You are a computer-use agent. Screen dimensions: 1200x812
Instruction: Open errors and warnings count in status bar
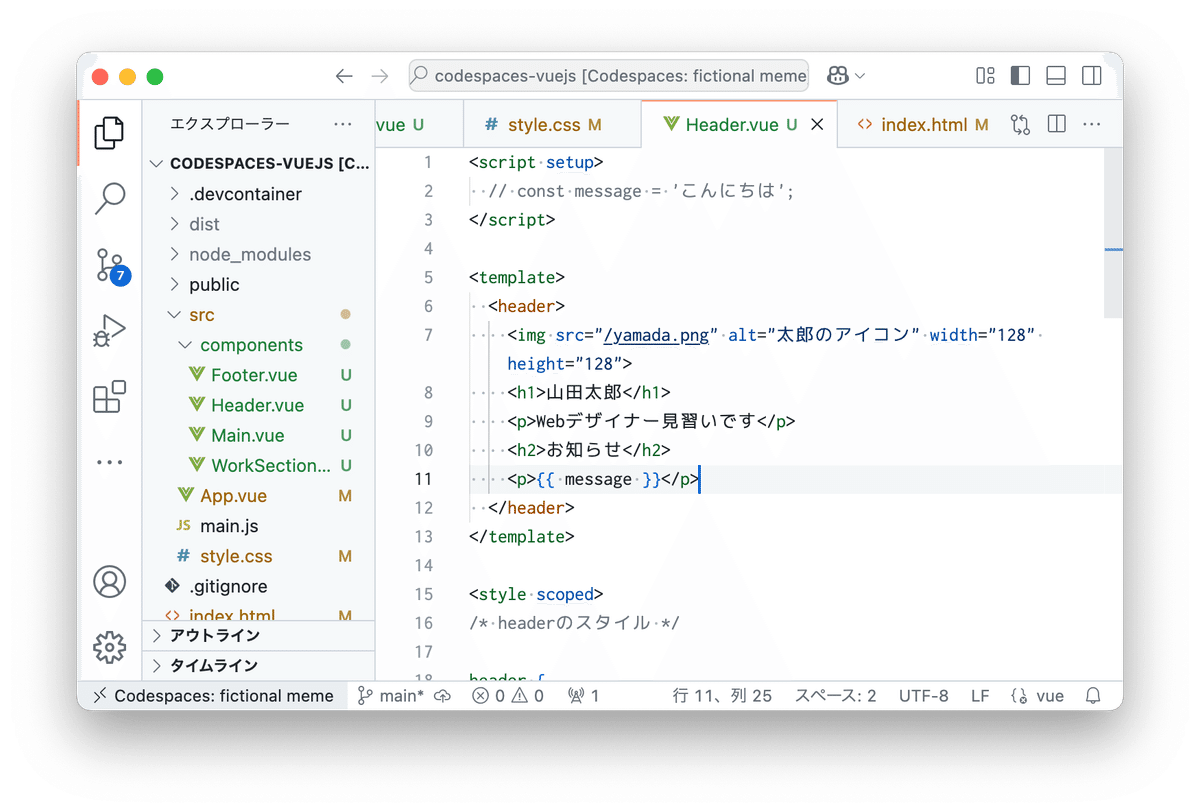pos(508,696)
